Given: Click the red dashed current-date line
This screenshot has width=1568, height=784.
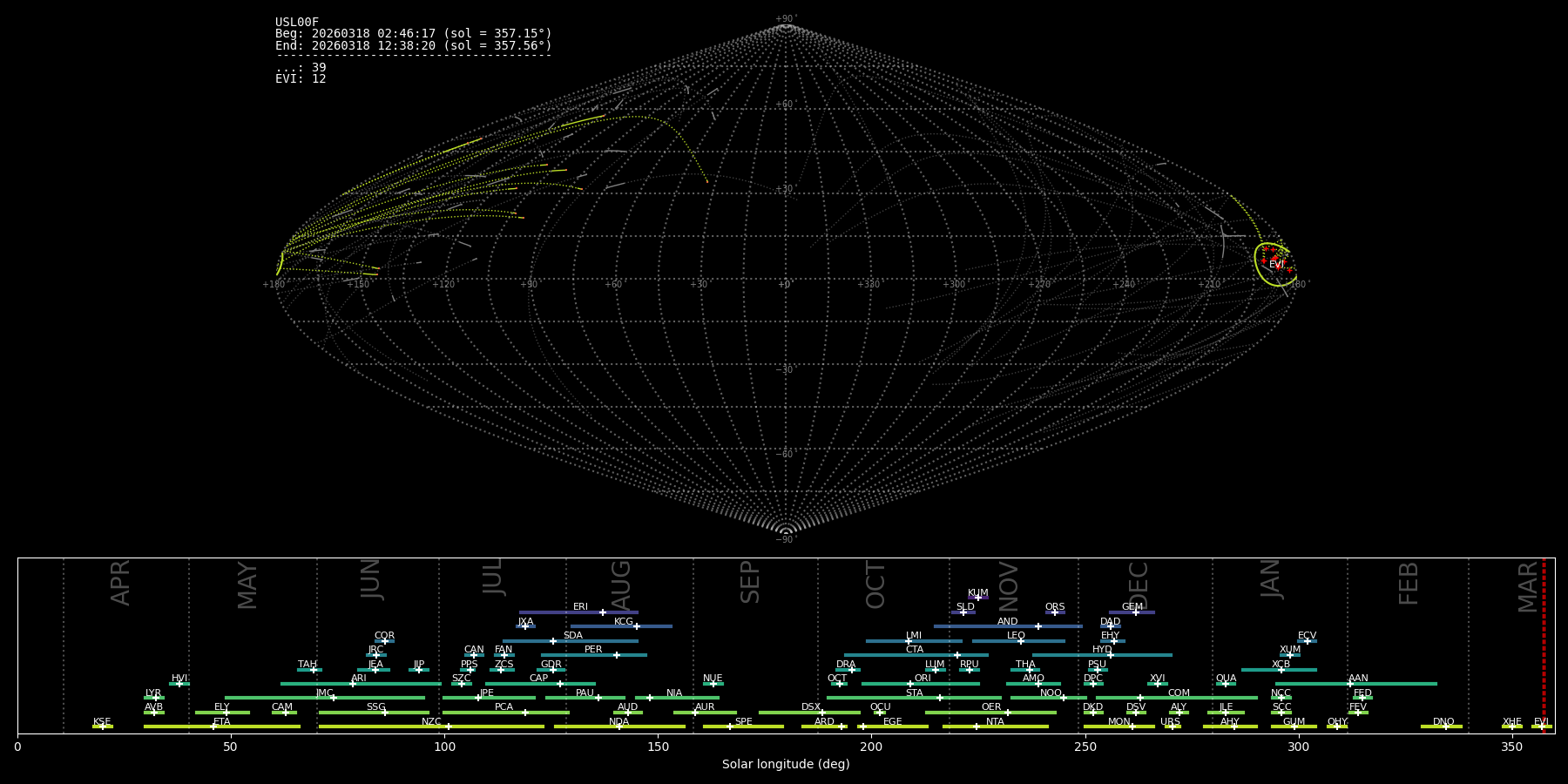Looking at the screenshot, I should (x=1544, y=645).
